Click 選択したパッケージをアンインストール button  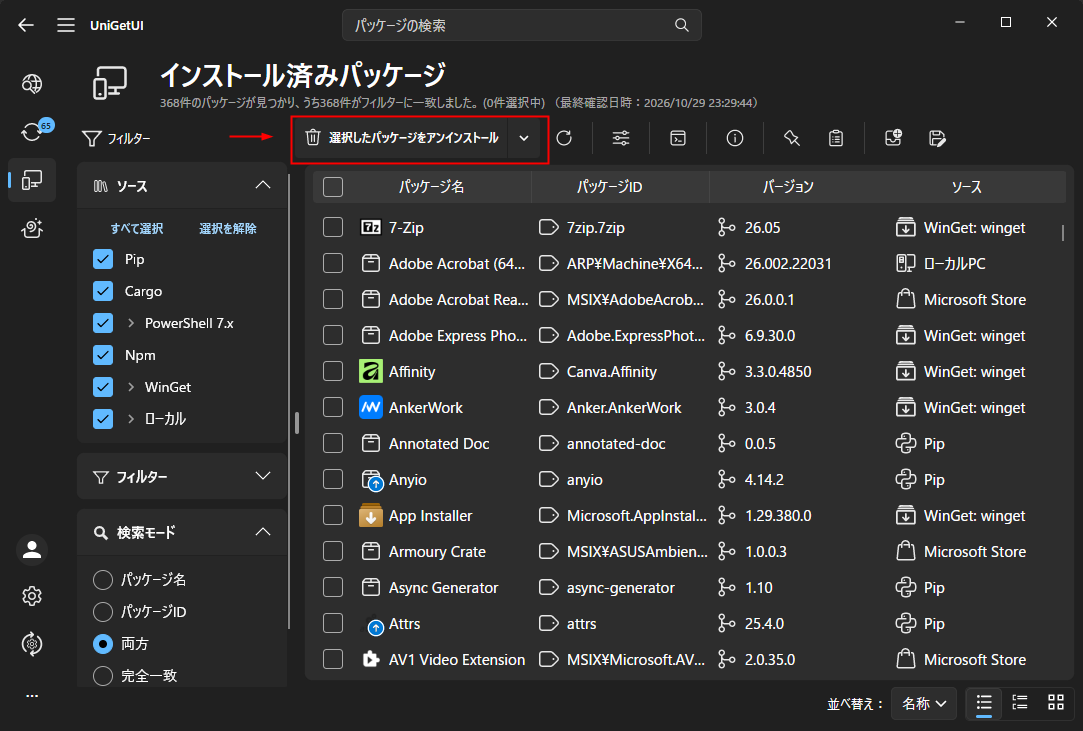pos(401,138)
